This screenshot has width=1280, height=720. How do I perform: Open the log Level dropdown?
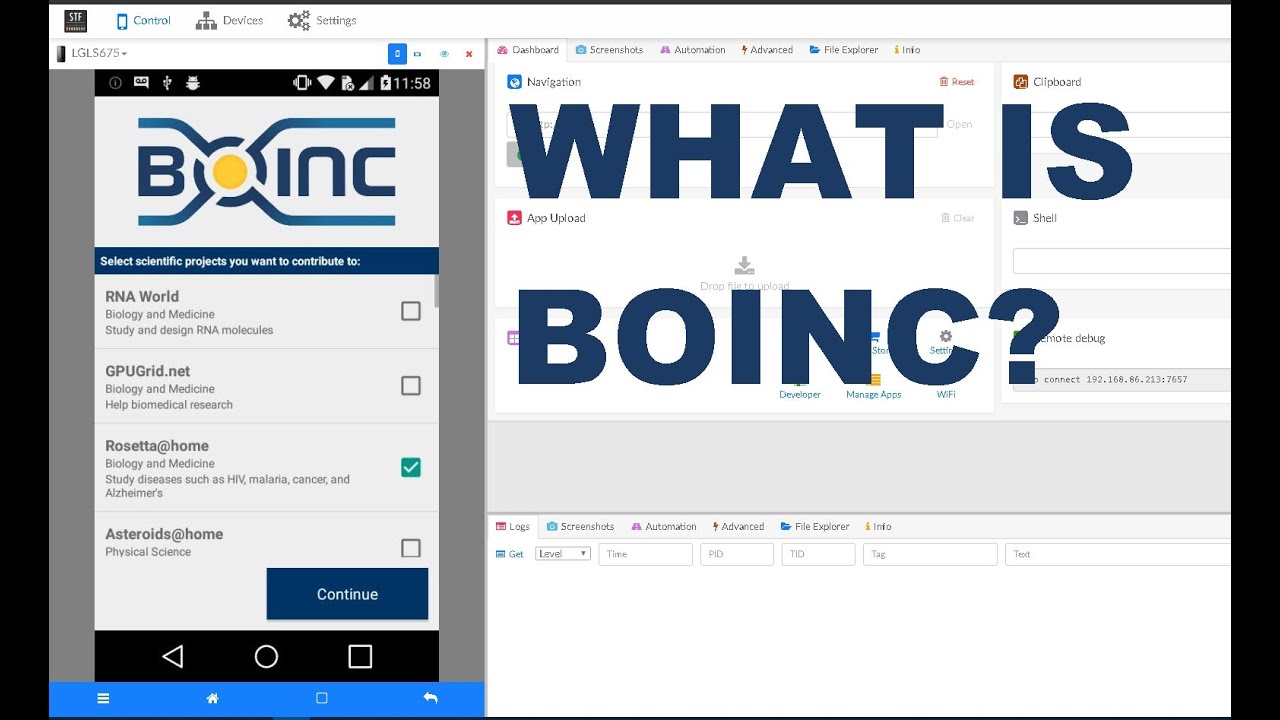click(x=563, y=554)
